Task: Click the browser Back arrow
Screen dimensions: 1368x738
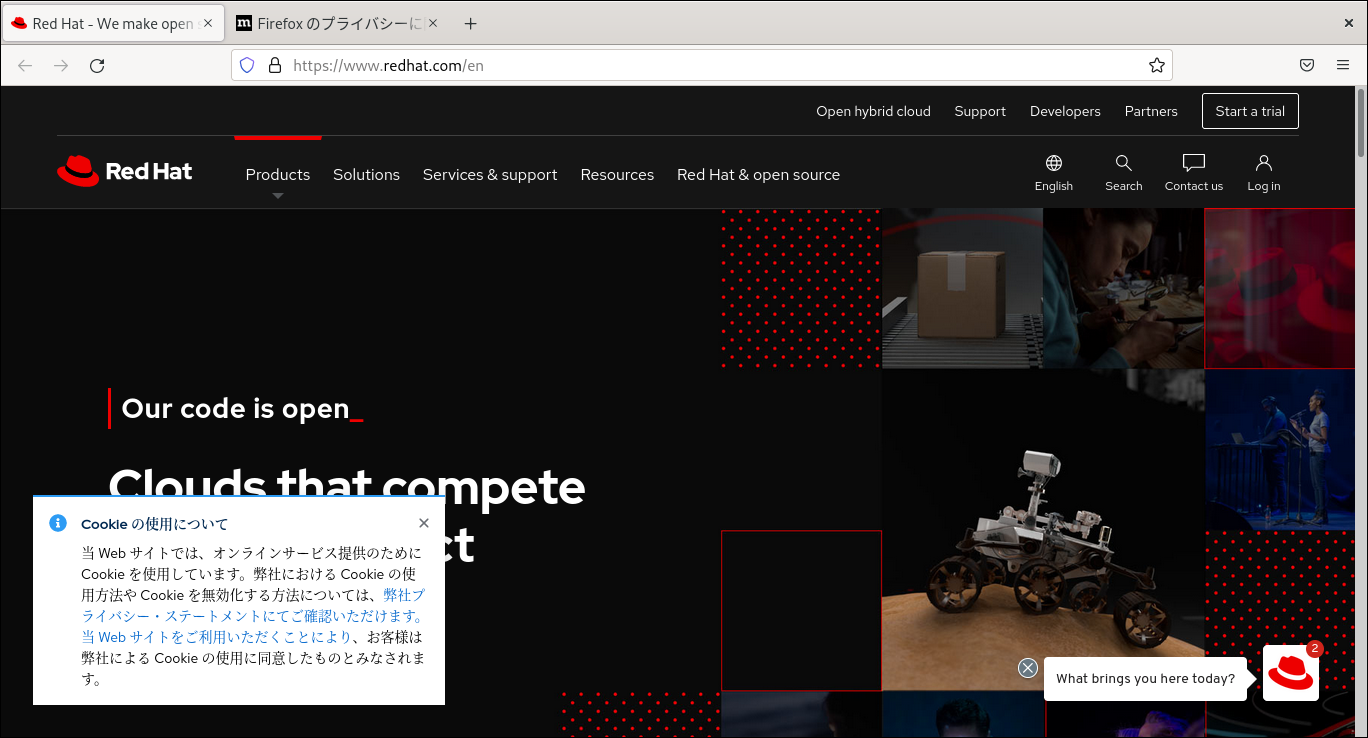Action: click(25, 65)
